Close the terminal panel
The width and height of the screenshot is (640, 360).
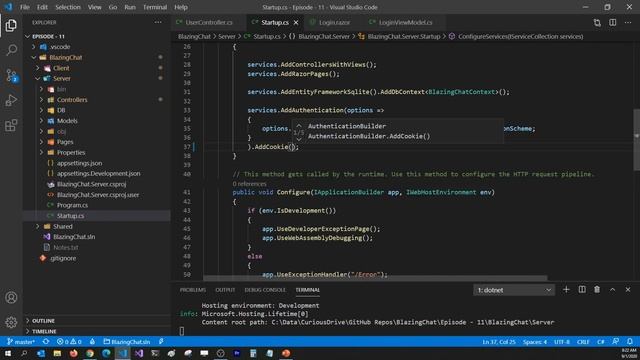click(x=628, y=290)
